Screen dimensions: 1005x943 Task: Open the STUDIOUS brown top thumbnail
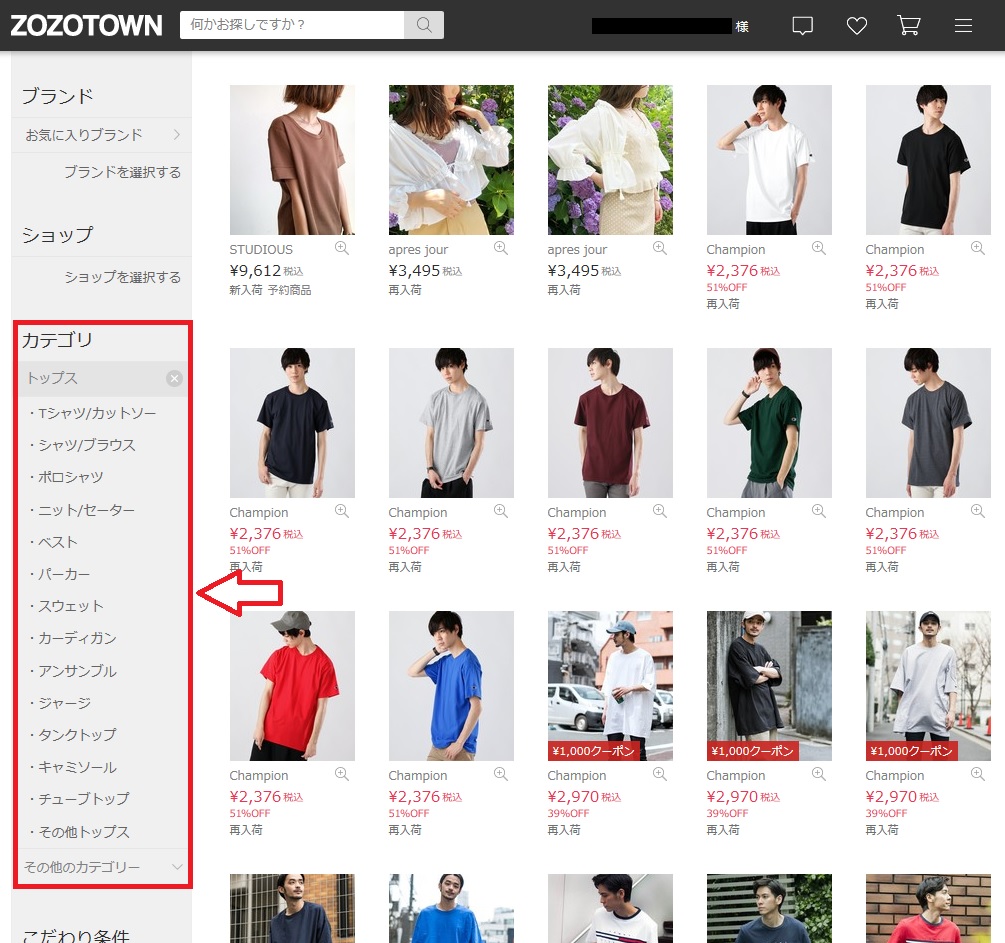pyautogui.click(x=292, y=160)
